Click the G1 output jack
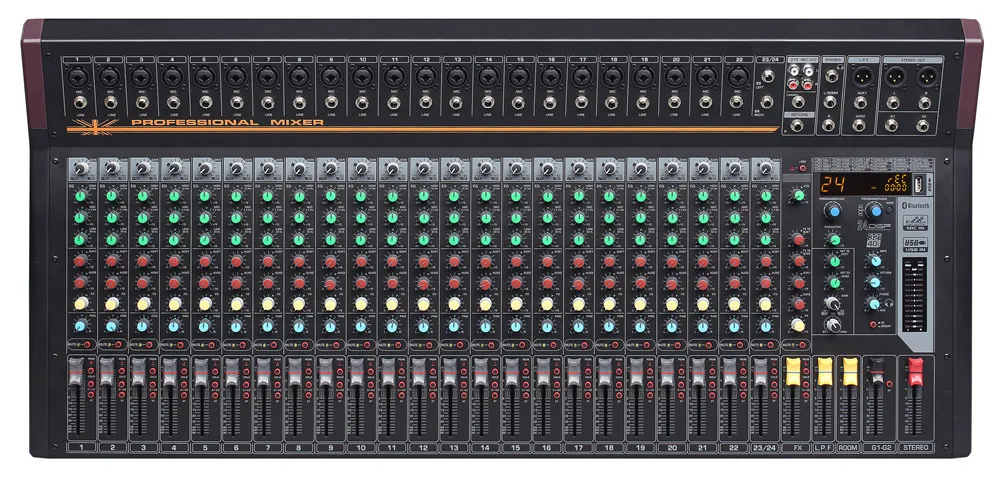Screen dimensions: 1000x477 tap(892, 126)
